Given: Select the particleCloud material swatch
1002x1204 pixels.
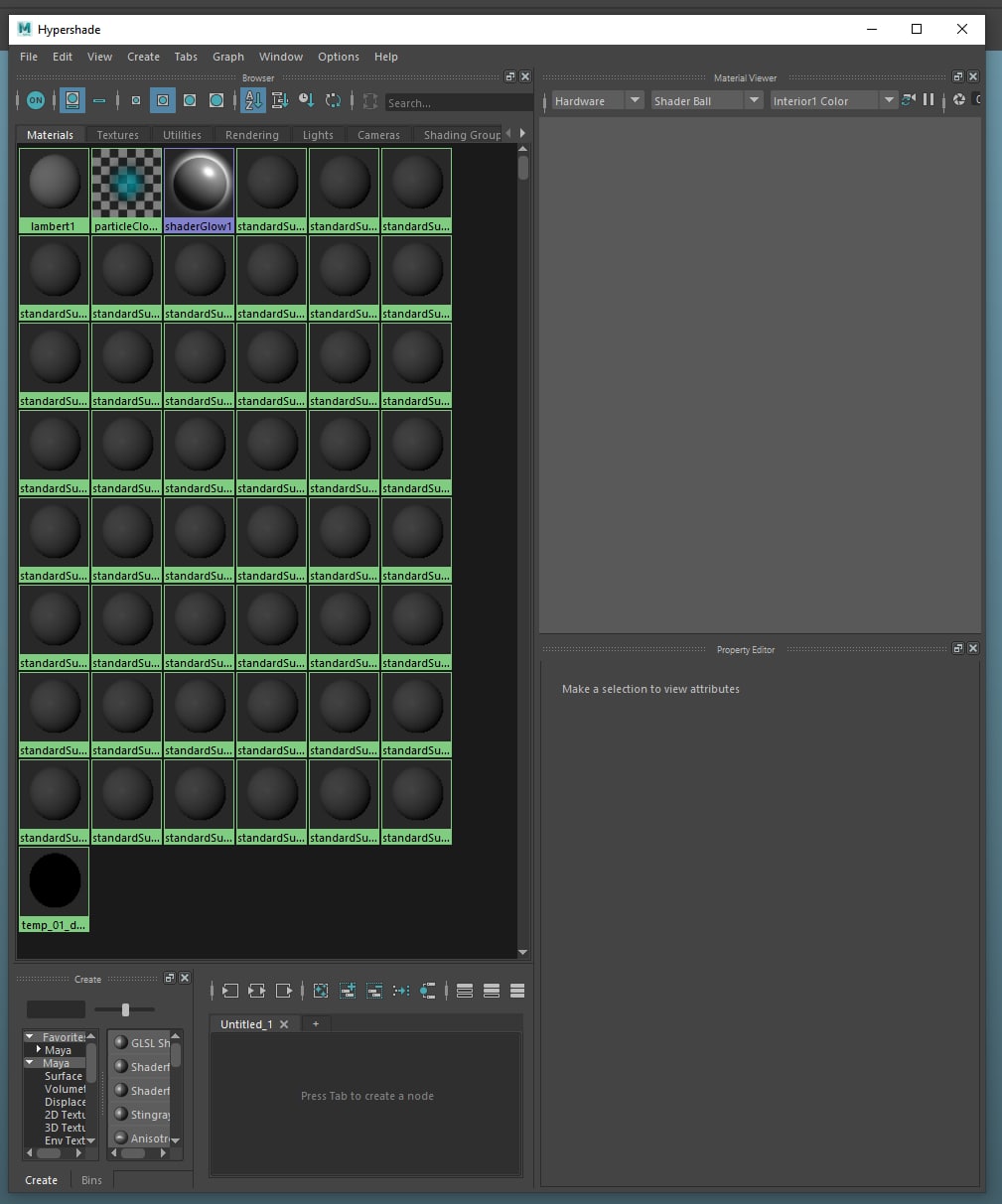Looking at the screenshot, I should tap(126, 191).
